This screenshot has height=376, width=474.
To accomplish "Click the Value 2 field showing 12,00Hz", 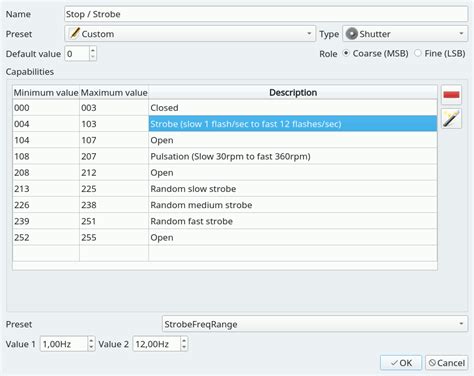I will (157, 344).
